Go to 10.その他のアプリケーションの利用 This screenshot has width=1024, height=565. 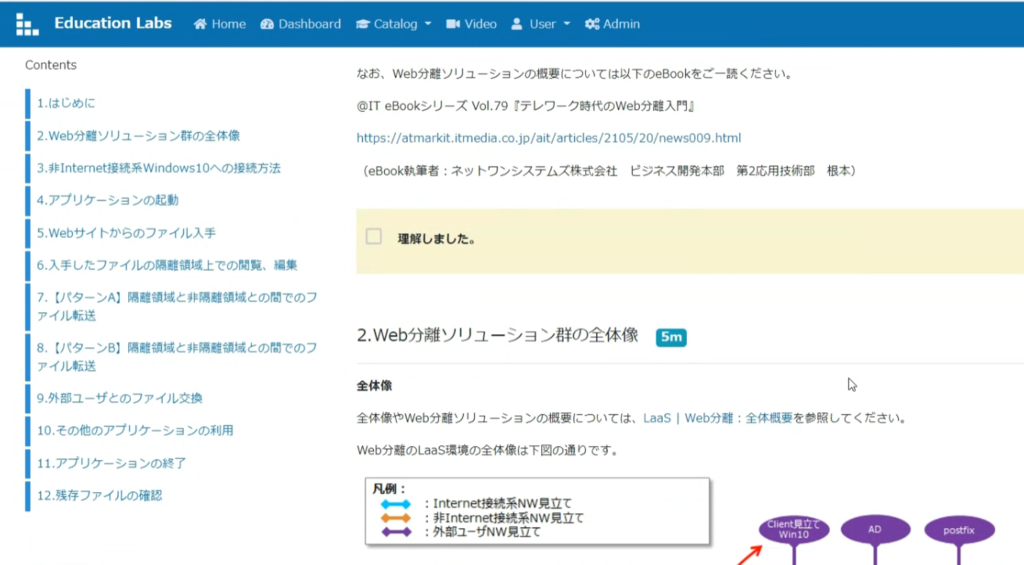pyautogui.click(x=135, y=430)
